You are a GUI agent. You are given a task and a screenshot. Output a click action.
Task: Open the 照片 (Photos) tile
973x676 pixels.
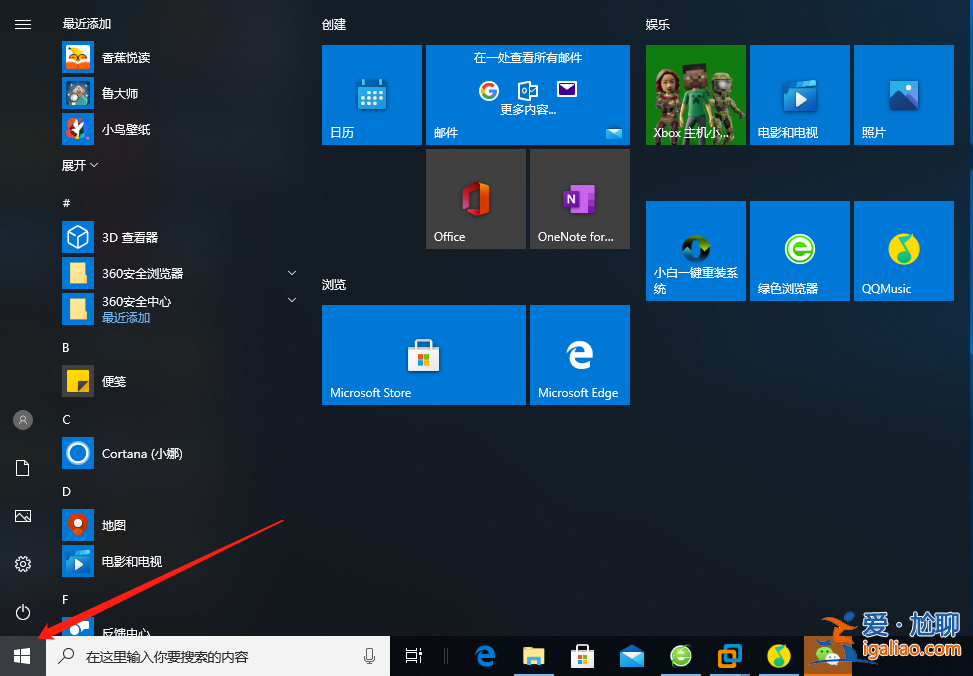[902, 95]
